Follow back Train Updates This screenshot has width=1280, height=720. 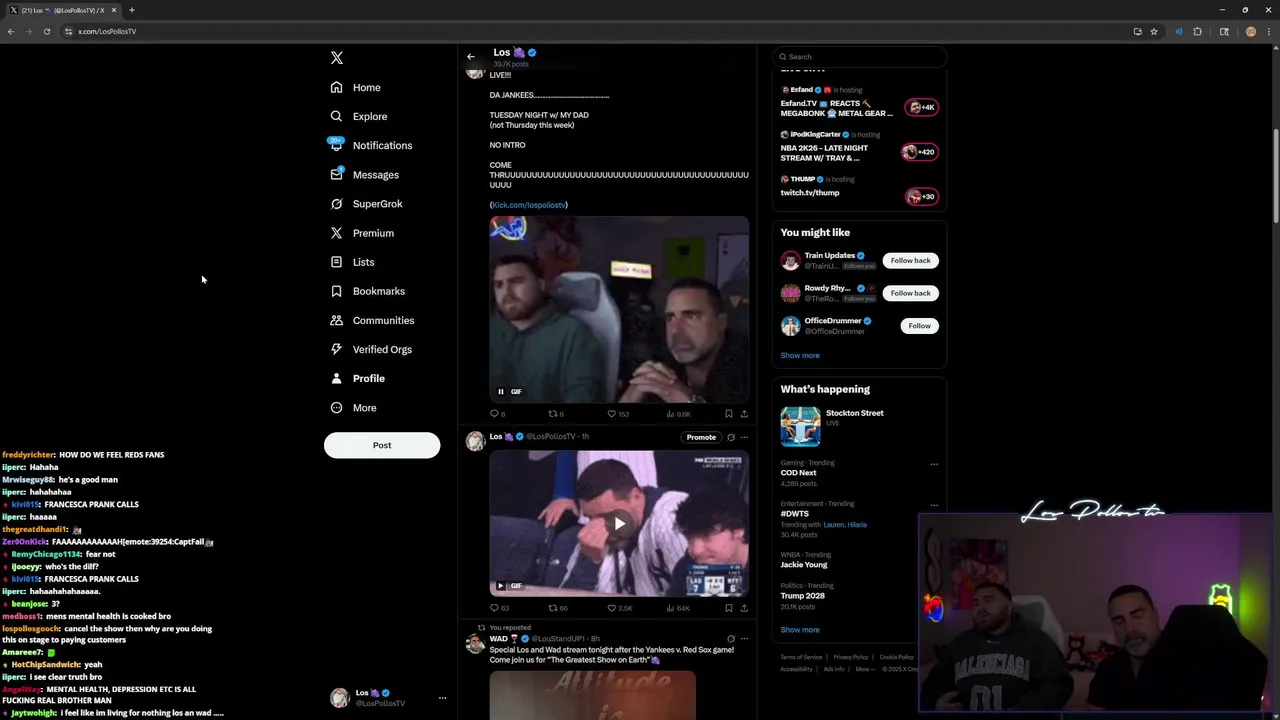tap(910, 261)
